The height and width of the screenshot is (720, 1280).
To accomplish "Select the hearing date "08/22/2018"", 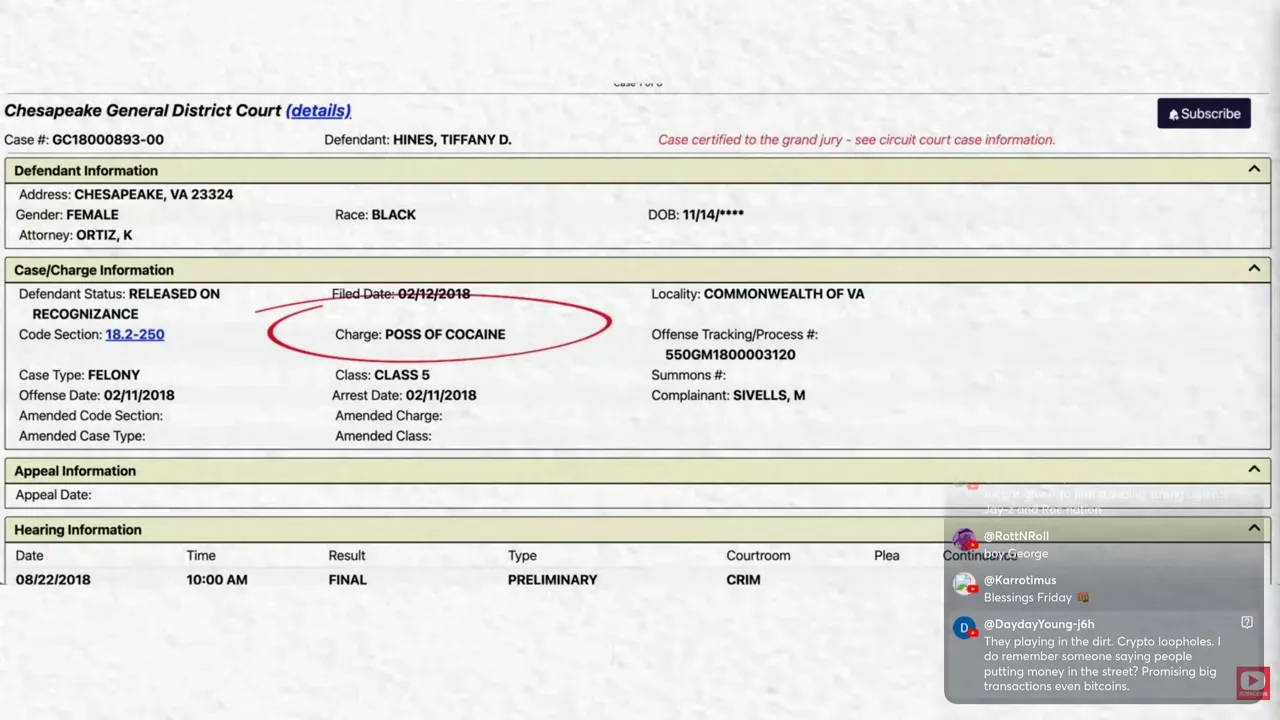I will click(53, 579).
